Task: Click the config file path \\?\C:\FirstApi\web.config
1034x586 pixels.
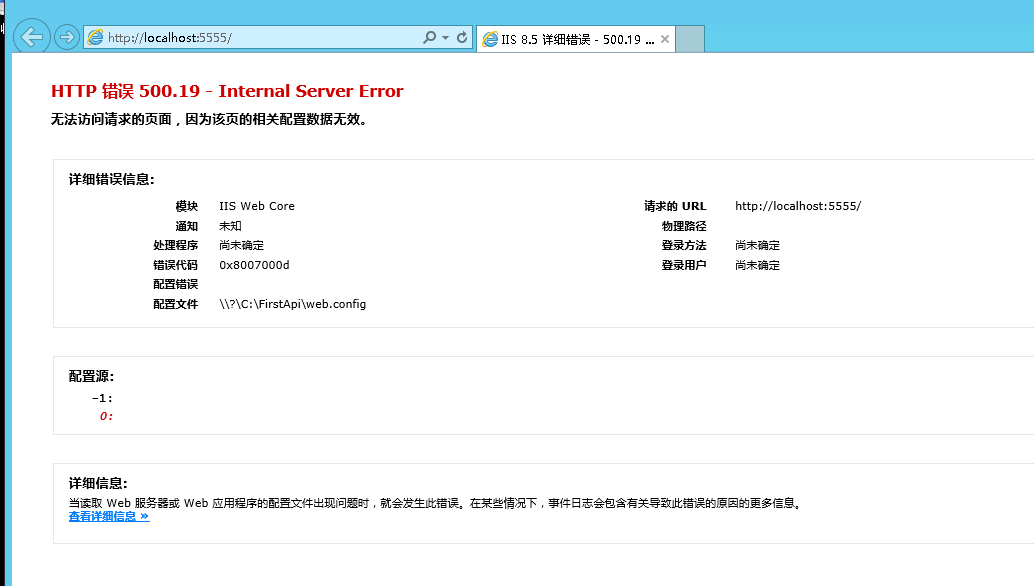Action: (x=292, y=304)
